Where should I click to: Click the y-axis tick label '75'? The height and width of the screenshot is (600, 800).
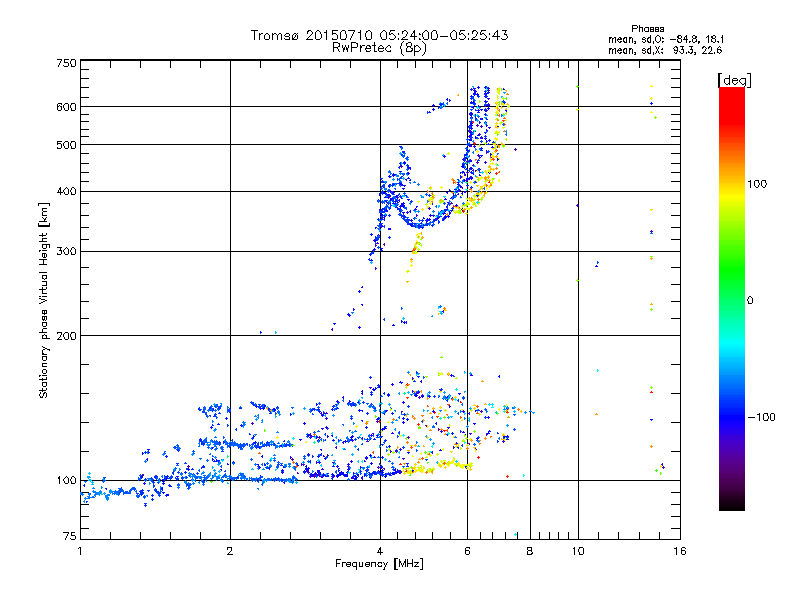[x=70, y=536]
